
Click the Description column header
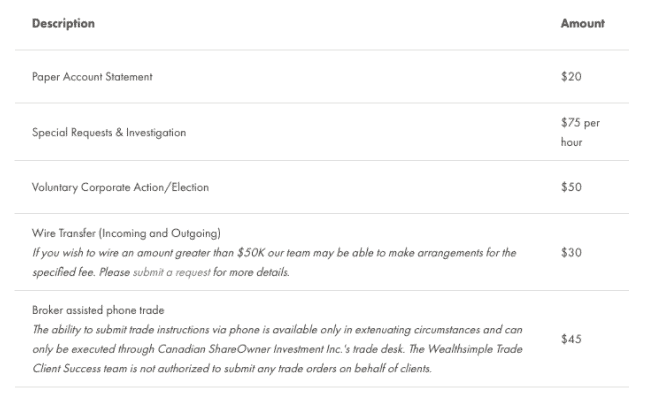[63, 23]
